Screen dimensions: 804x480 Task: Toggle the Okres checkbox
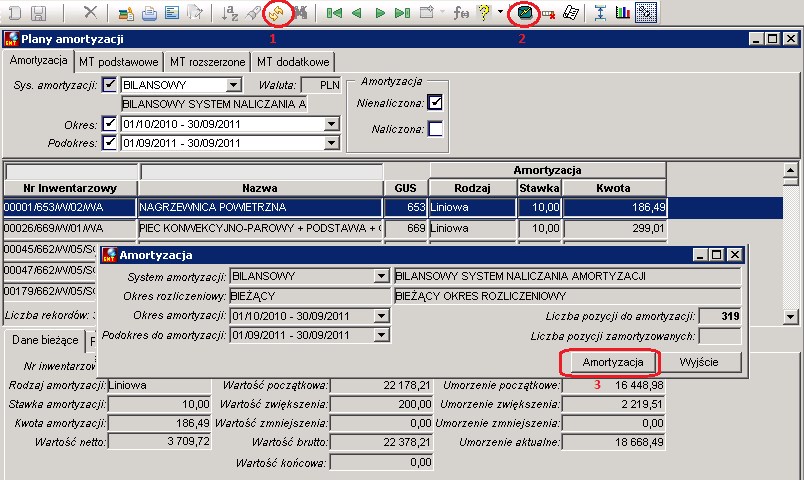point(109,124)
